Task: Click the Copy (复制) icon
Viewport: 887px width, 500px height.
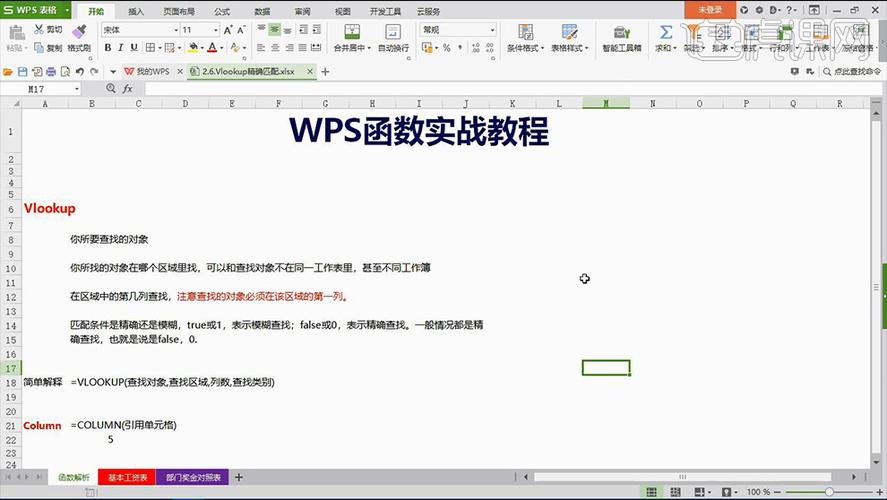Action: [39, 48]
